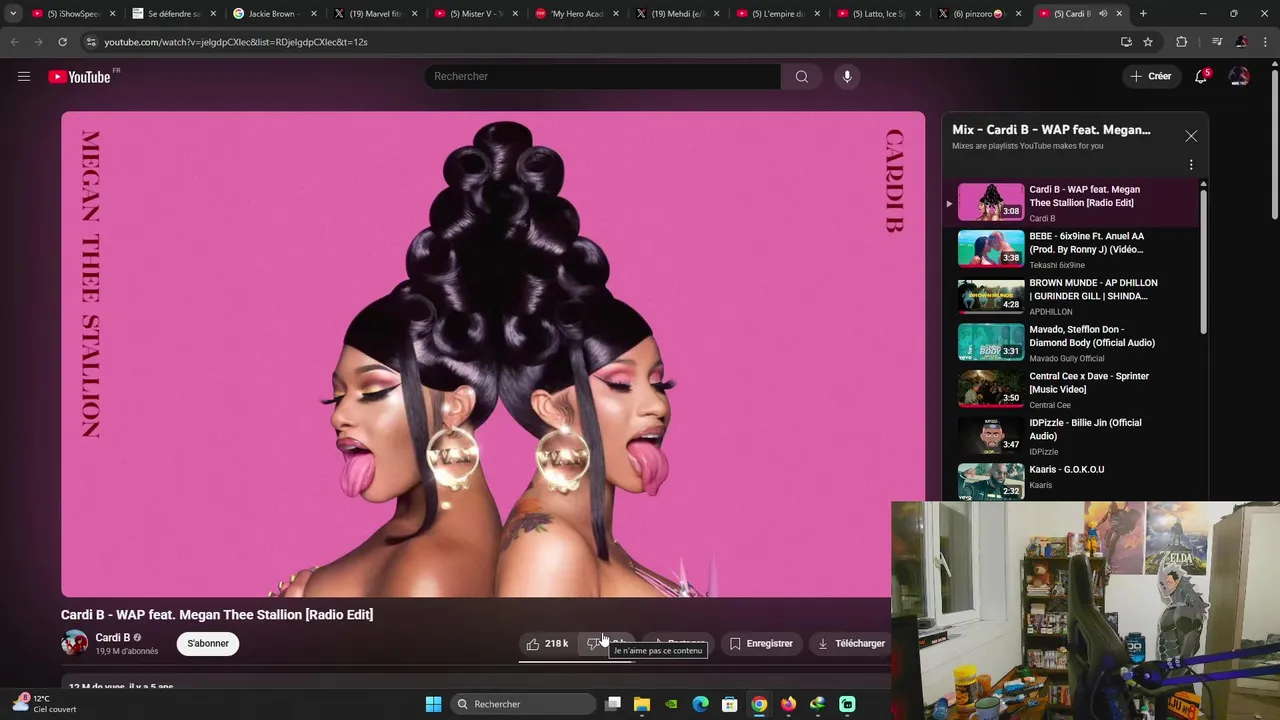Open the Chrome media control icon

point(1217,42)
